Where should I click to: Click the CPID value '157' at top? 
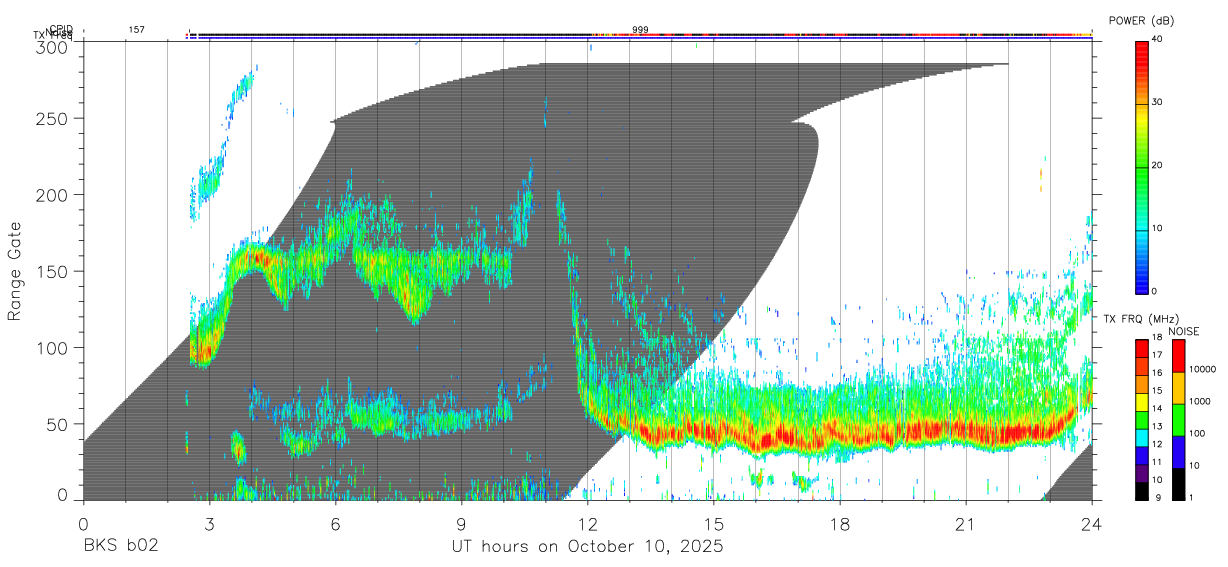pyautogui.click(x=136, y=30)
